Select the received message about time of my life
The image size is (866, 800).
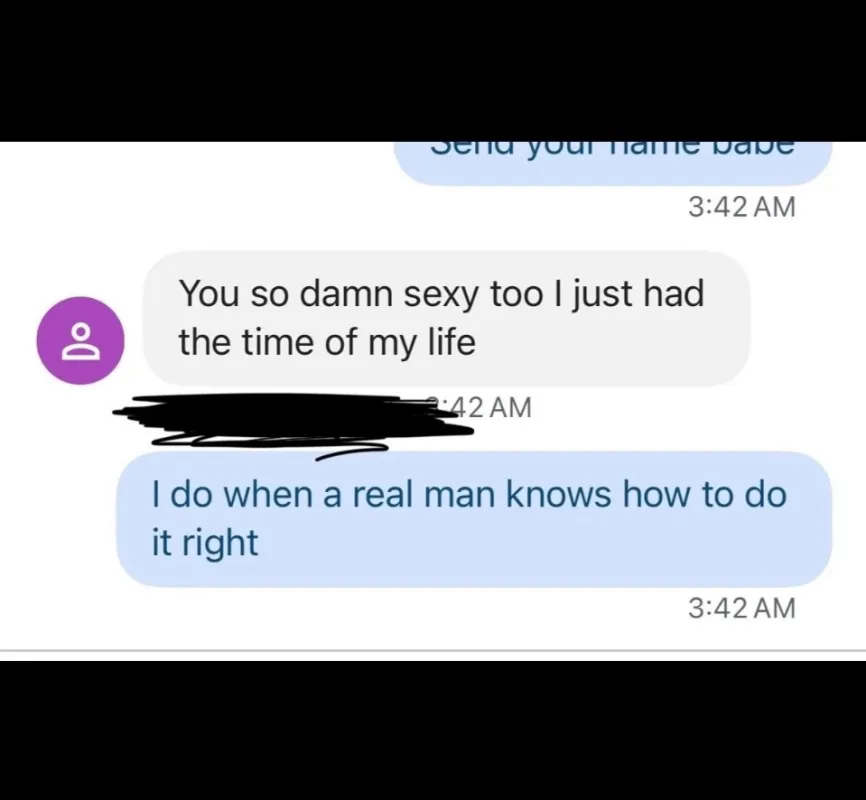pyautogui.click(x=446, y=318)
